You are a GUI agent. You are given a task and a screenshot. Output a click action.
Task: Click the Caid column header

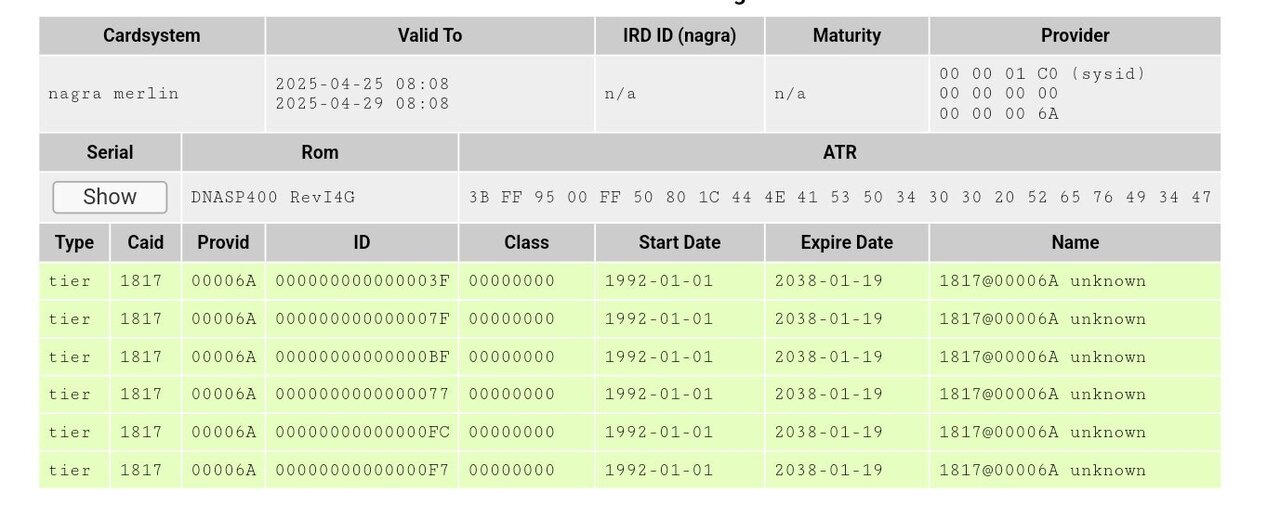click(x=145, y=242)
